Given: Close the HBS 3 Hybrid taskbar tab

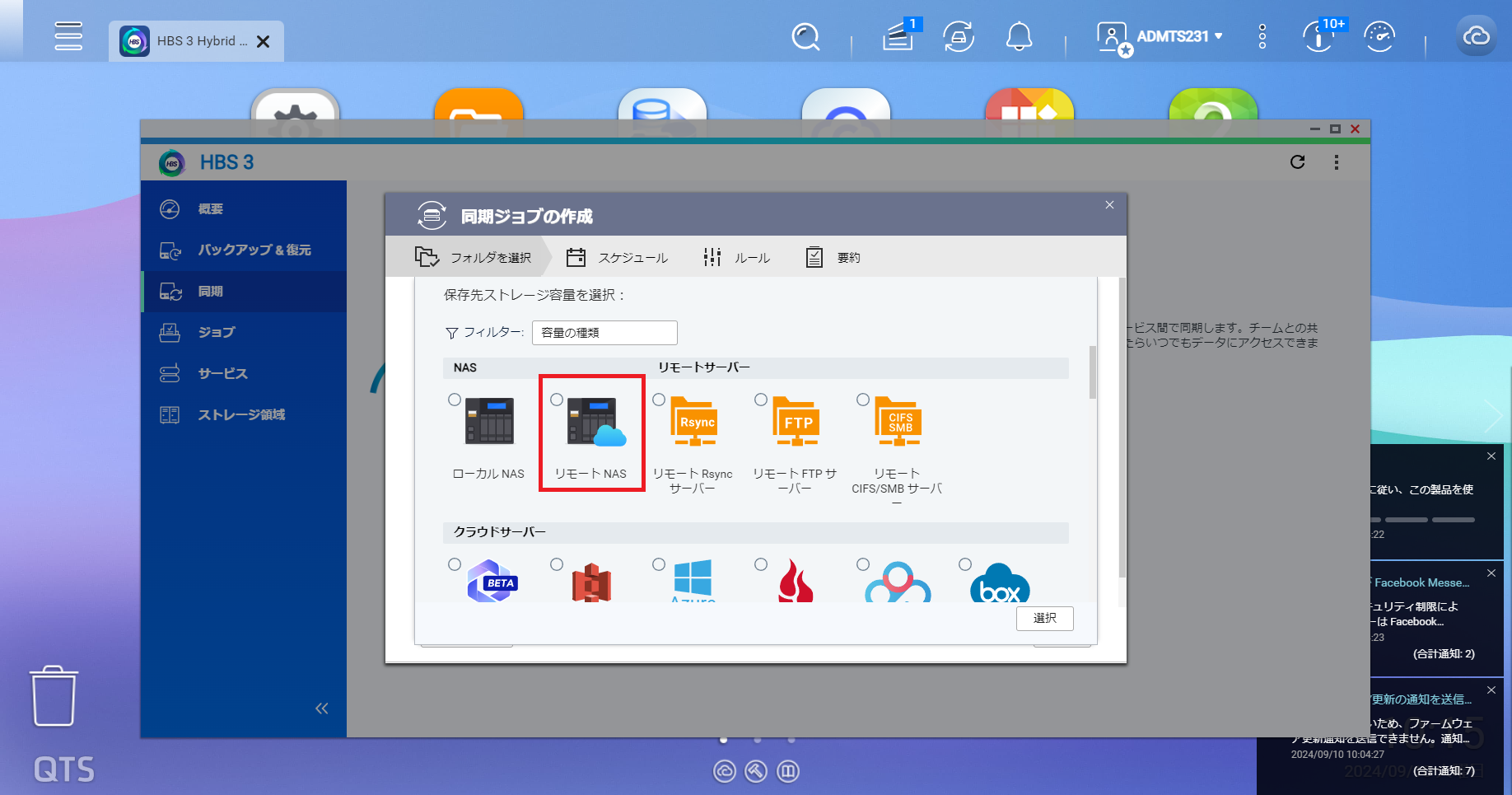Looking at the screenshot, I should click(x=264, y=41).
